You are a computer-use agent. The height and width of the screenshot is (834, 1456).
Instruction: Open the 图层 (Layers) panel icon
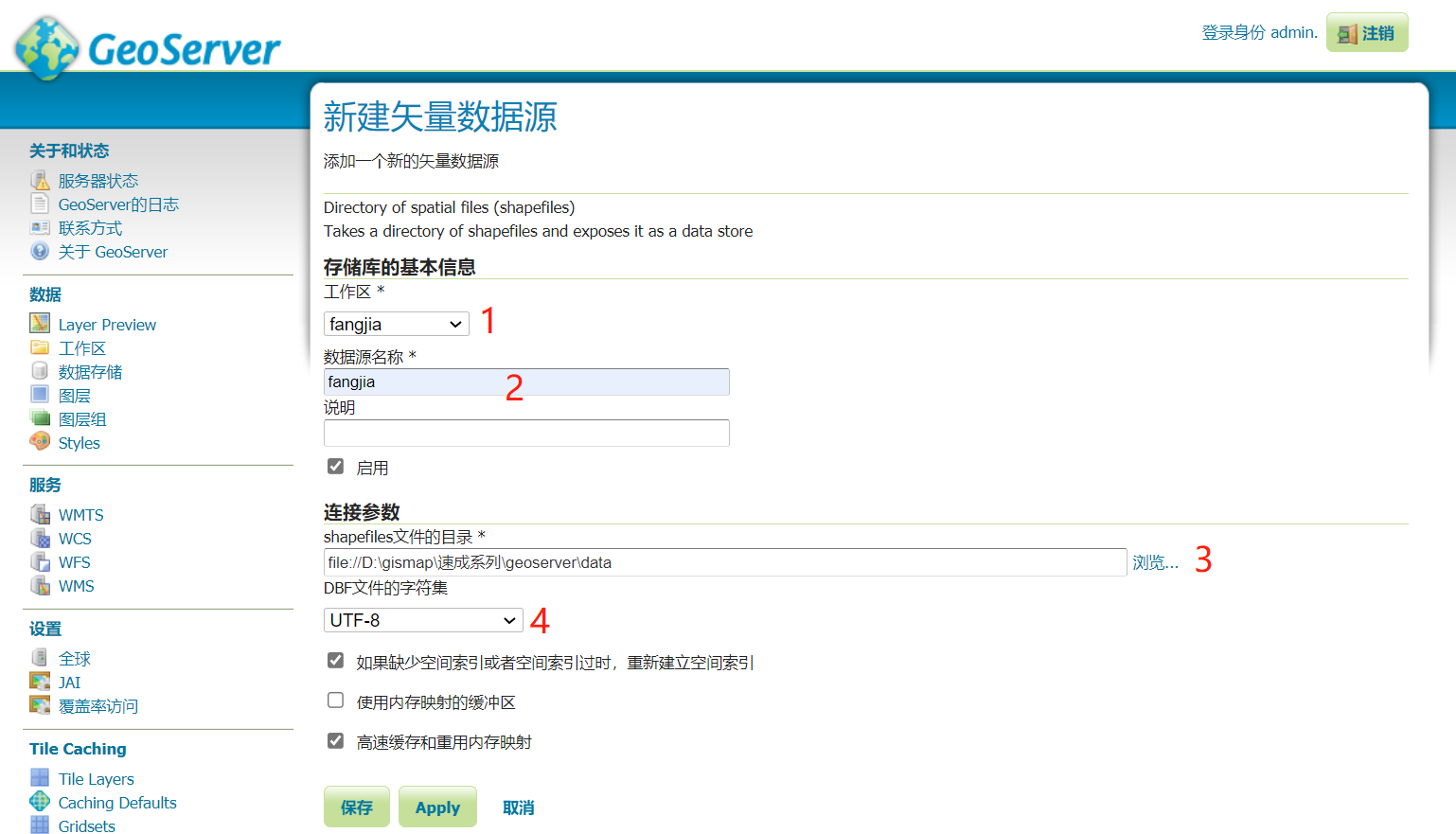[39, 395]
